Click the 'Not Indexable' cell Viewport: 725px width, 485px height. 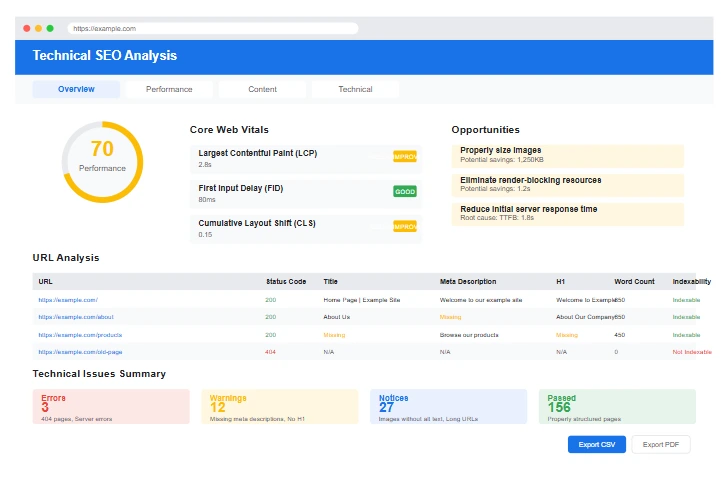[x=692, y=352]
